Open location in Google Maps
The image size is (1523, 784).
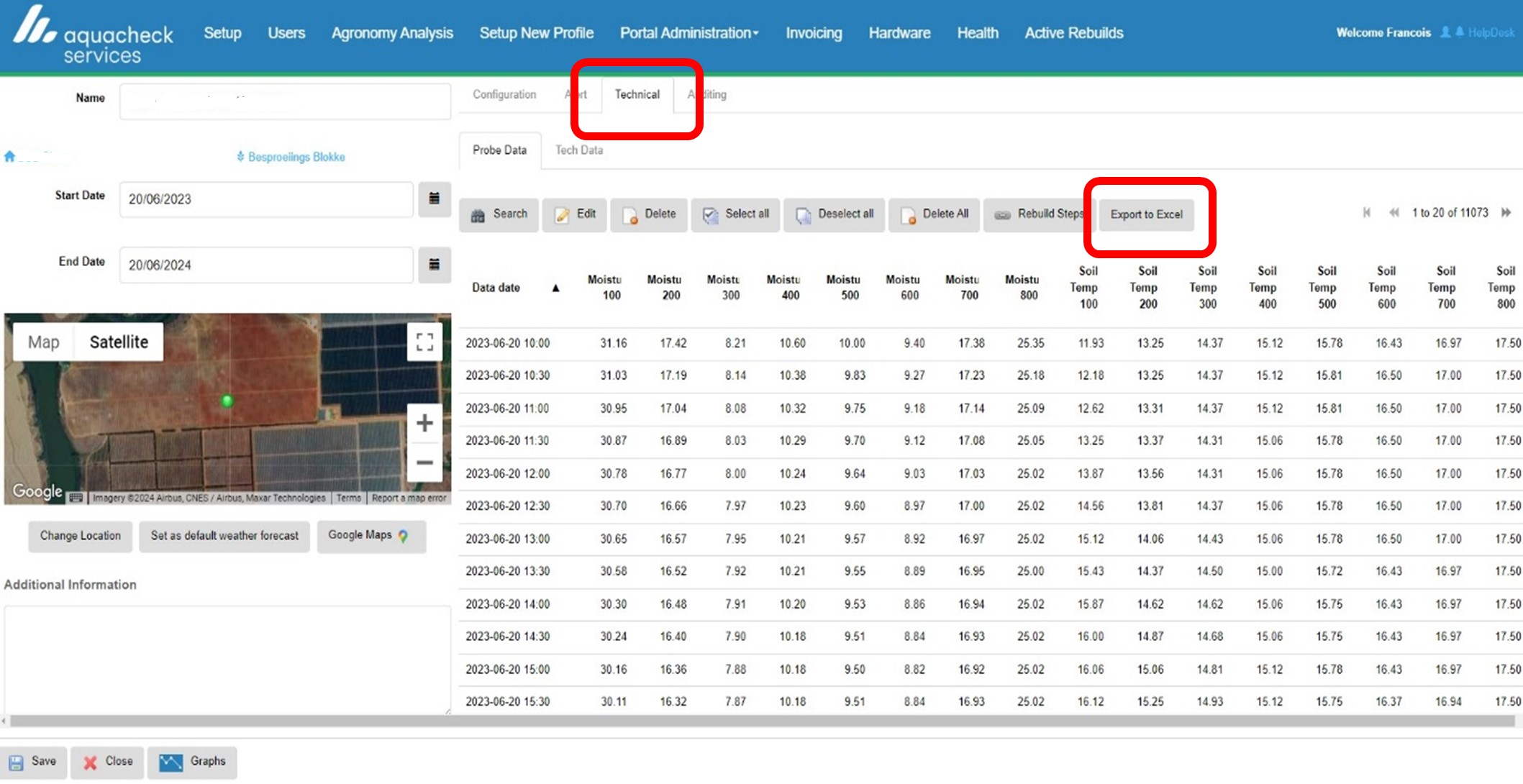pyautogui.click(x=371, y=536)
